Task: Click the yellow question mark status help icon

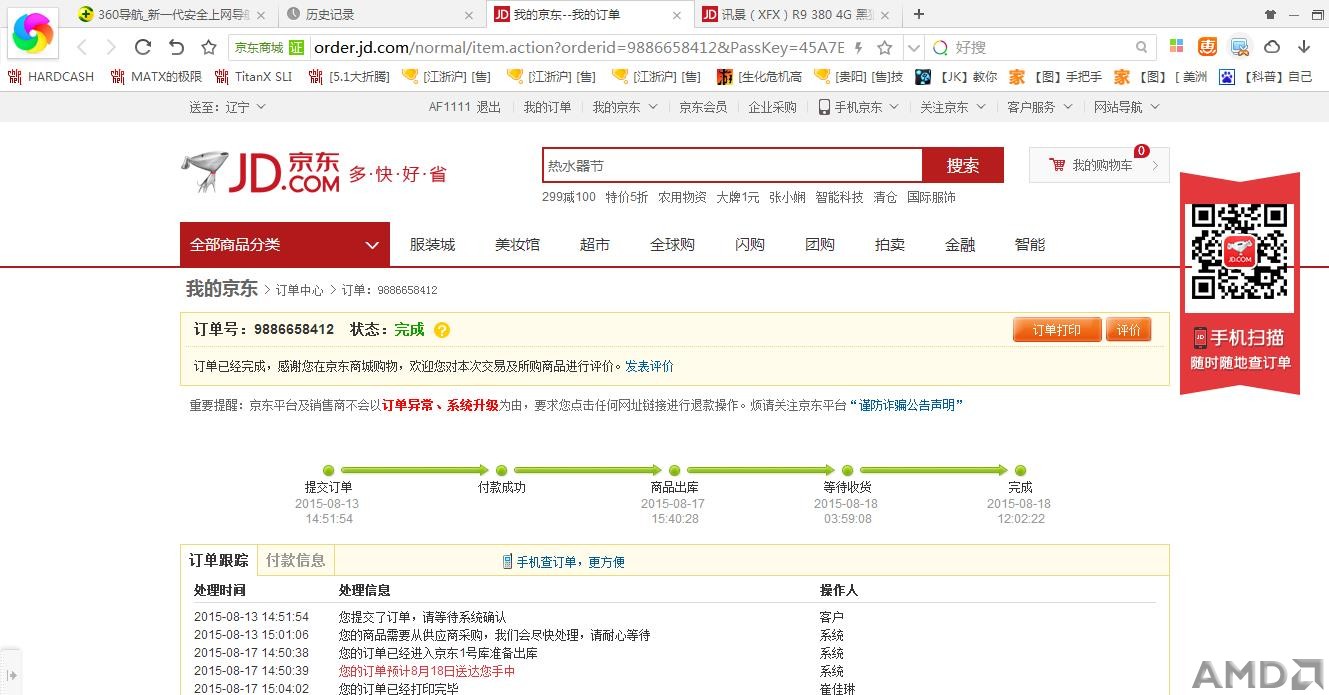Action: tap(442, 330)
